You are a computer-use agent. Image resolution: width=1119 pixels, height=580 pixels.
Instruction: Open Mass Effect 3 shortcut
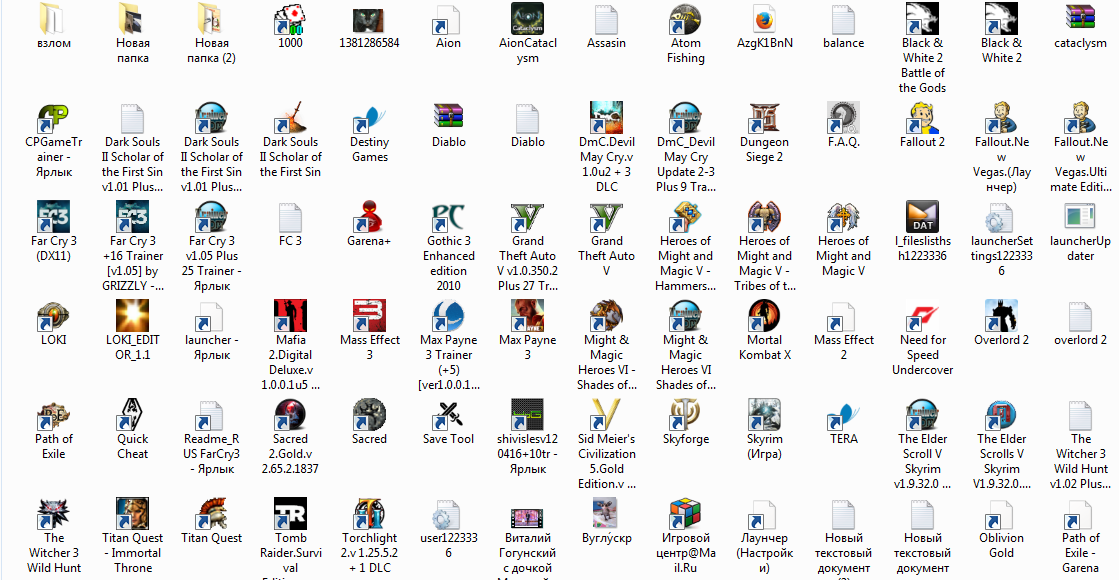click(370, 316)
